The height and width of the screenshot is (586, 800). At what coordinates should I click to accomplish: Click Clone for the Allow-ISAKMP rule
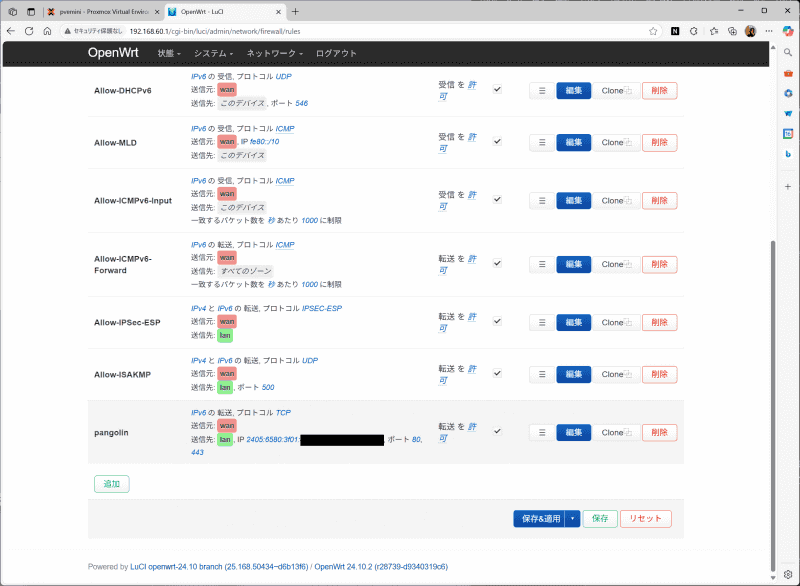pos(616,374)
